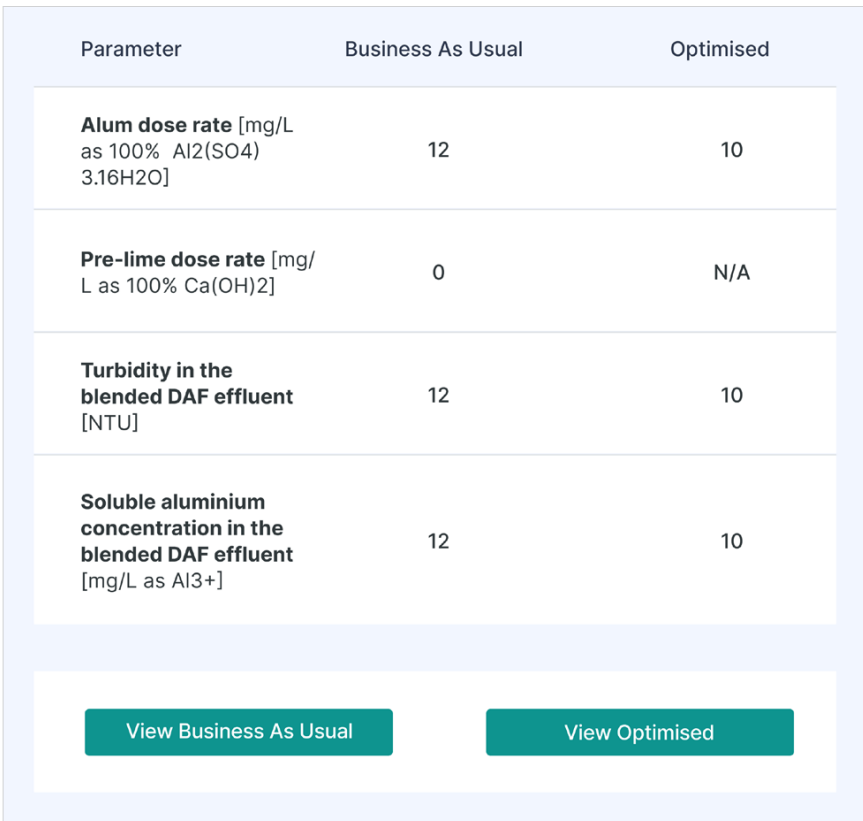The image size is (863, 821).
Task: Click the Turbidity in the blended DAF effluent label
Action: (186, 384)
